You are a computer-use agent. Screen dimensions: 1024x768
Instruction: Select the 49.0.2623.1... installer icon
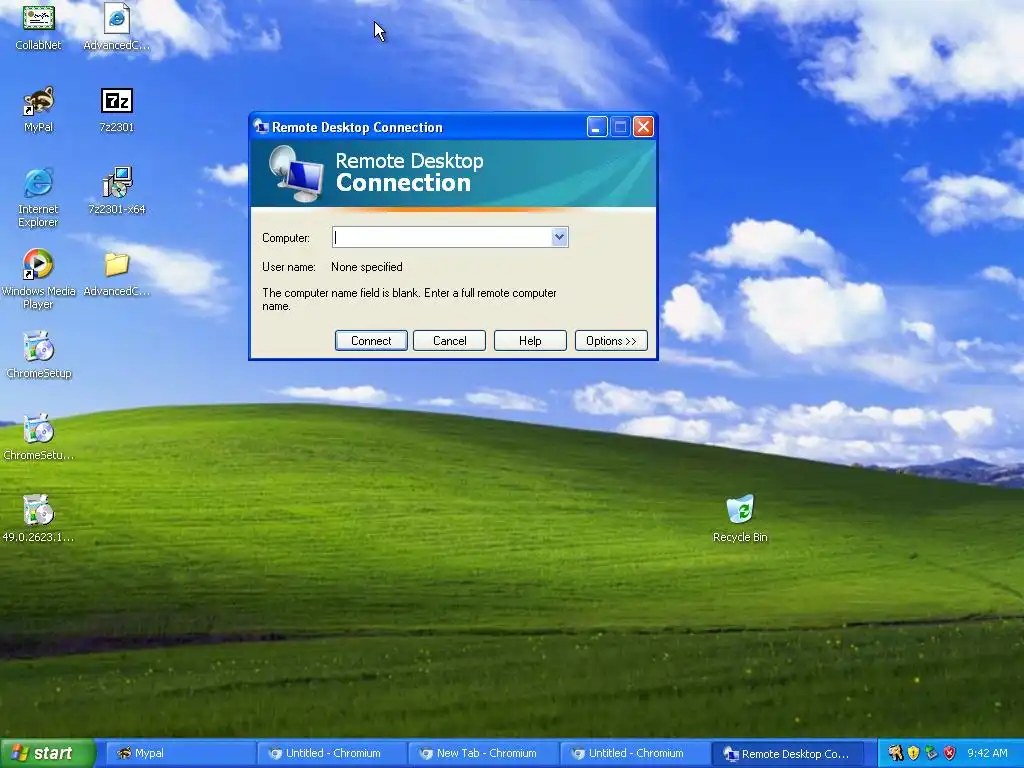39,520
